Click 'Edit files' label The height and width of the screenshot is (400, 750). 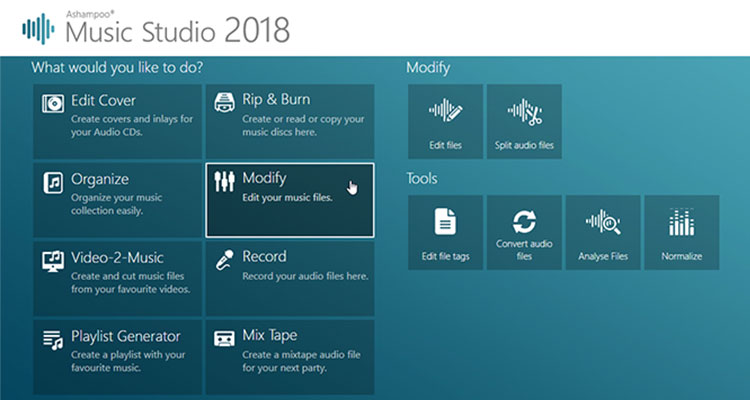pyautogui.click(x=445, y=145)
